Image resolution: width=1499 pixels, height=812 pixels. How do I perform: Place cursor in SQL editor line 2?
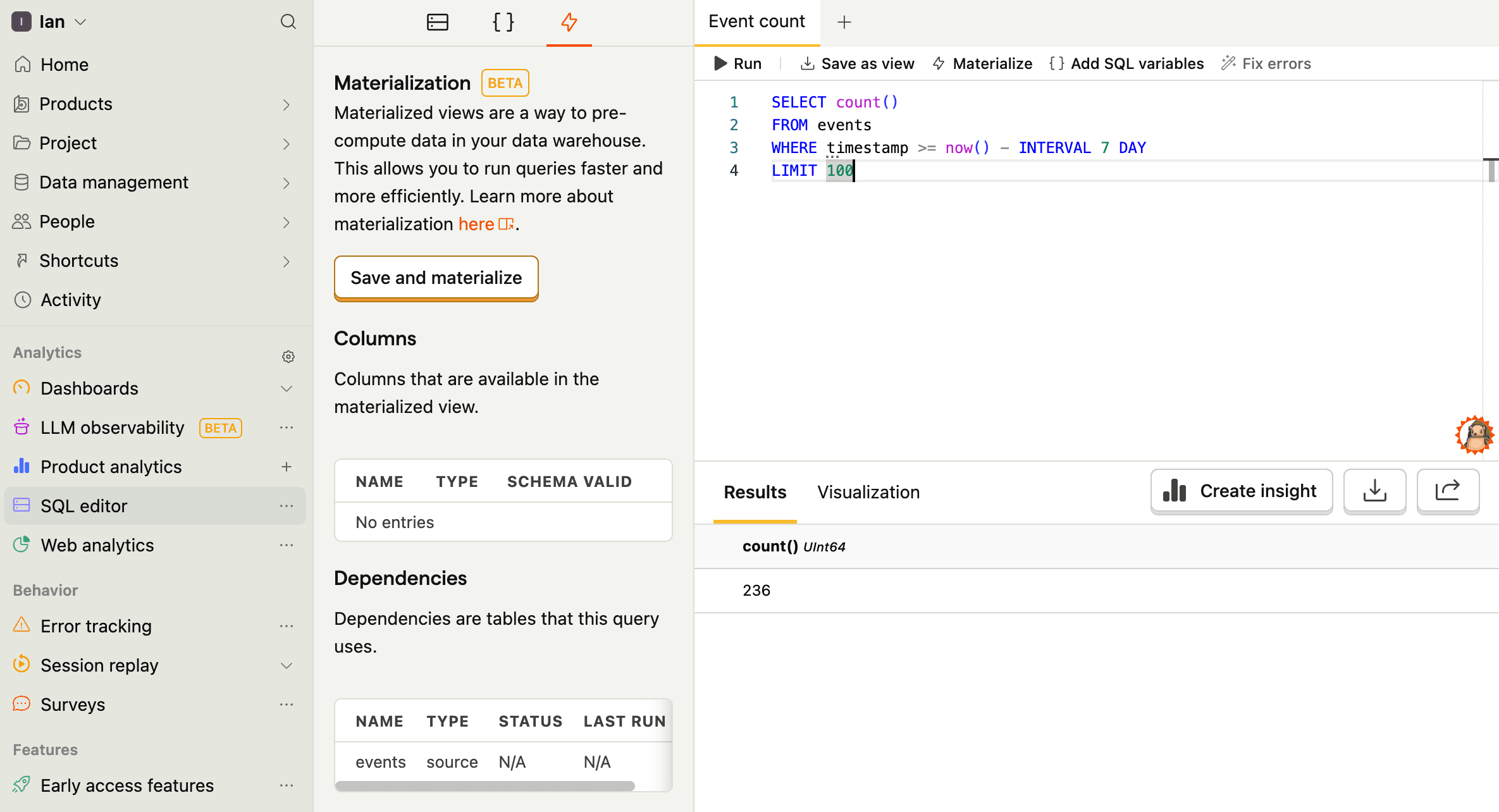1126,125
